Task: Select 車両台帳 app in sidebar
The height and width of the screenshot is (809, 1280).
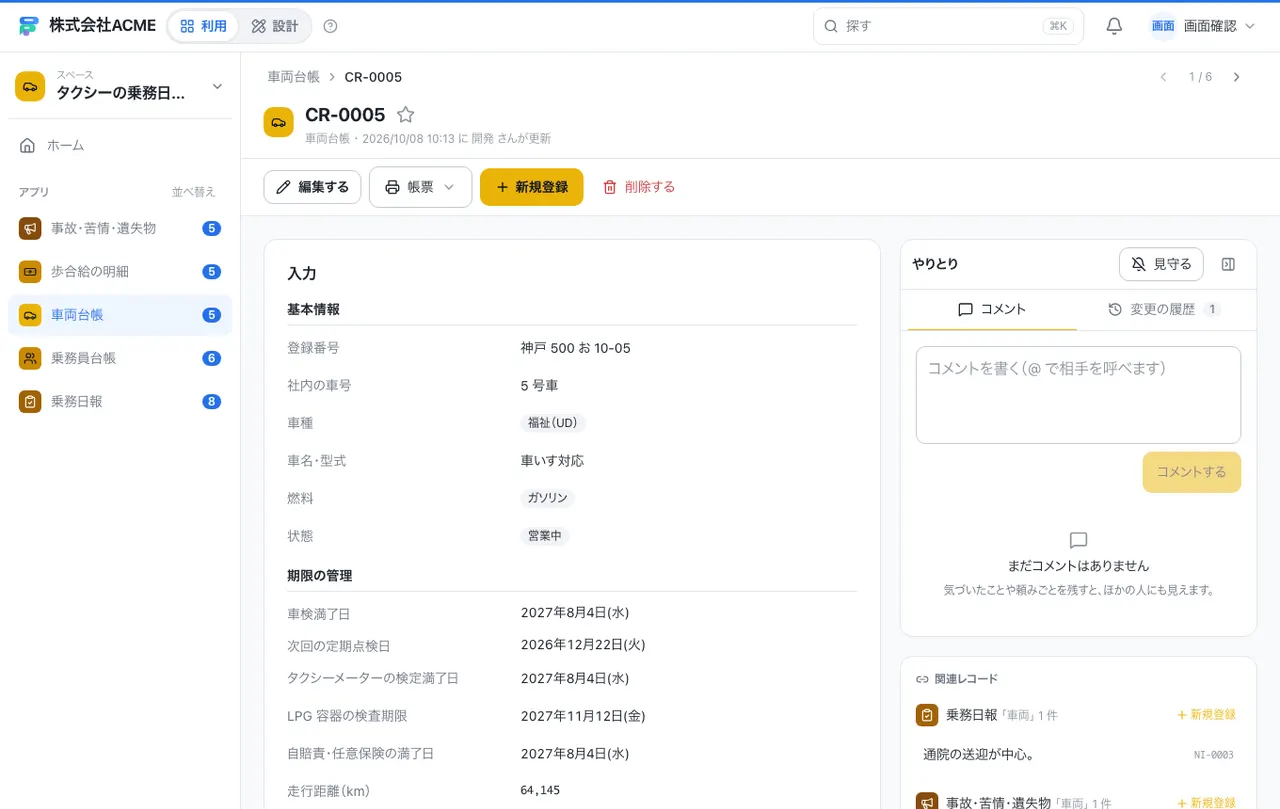Action: pyautogui.click(x=120, y=315)
